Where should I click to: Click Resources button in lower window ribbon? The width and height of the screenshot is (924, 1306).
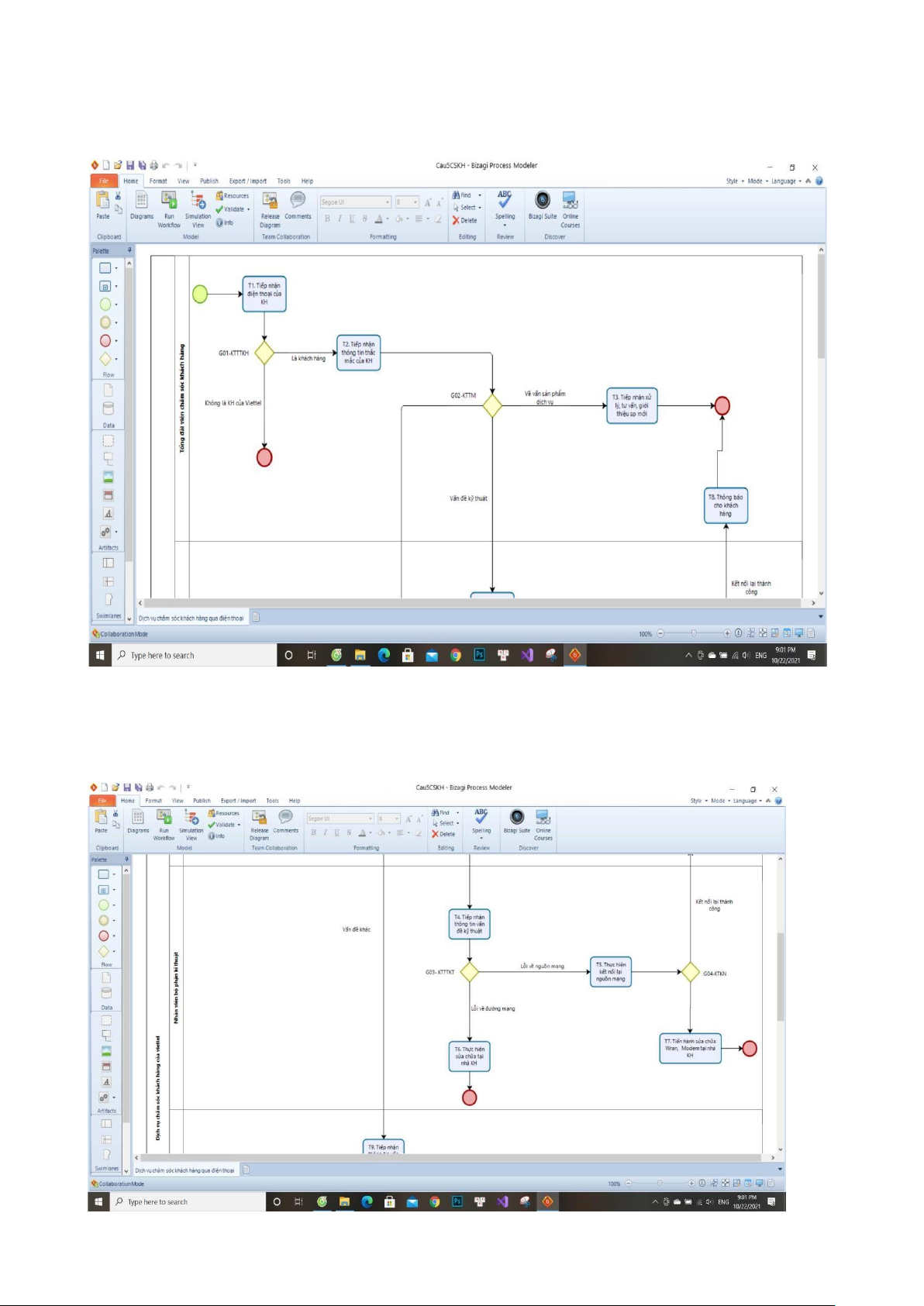tap(223, 814)
